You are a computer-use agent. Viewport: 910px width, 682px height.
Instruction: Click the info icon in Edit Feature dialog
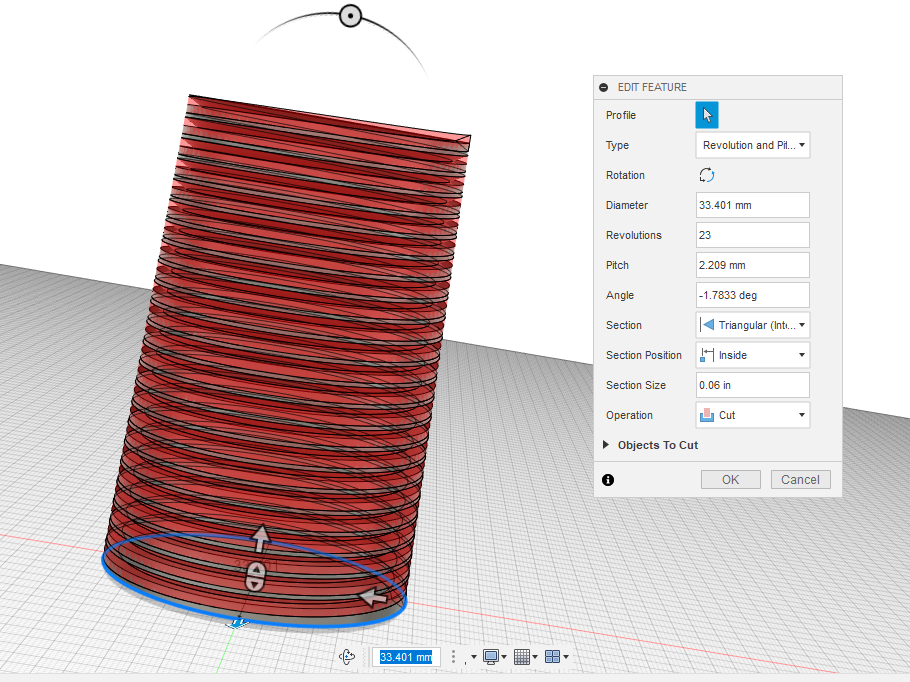click(607, 480)
